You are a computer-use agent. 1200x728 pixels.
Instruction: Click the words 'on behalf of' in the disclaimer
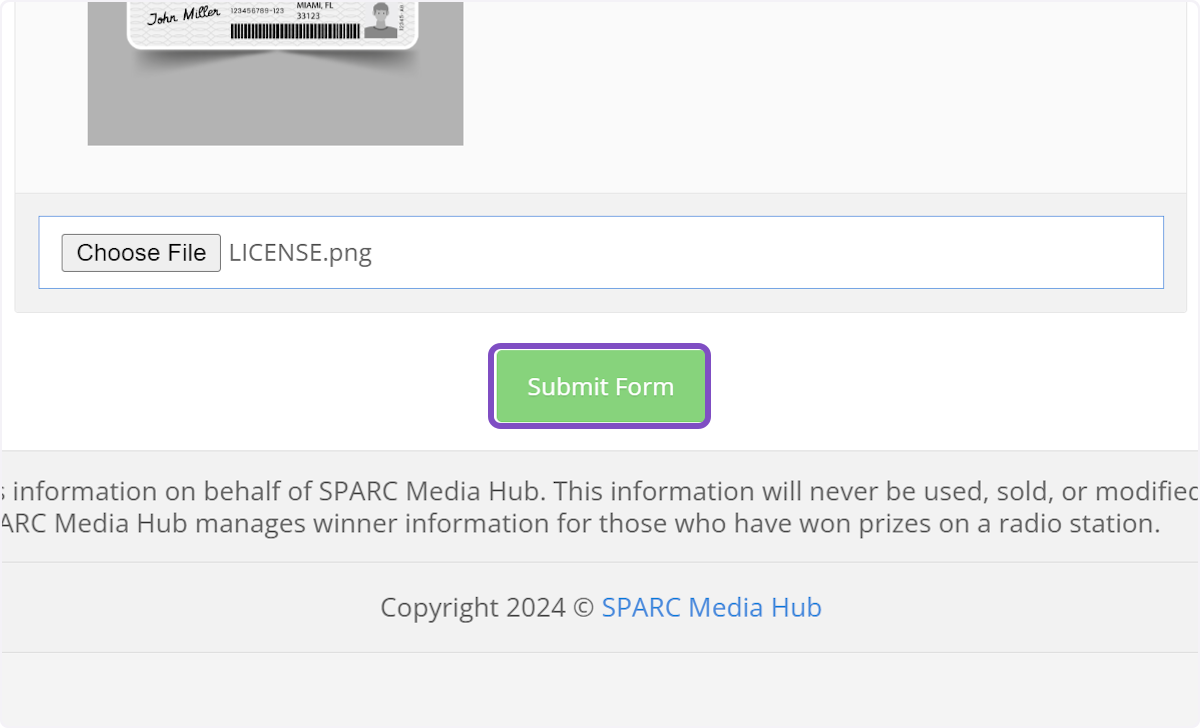[x=258, y=491]
